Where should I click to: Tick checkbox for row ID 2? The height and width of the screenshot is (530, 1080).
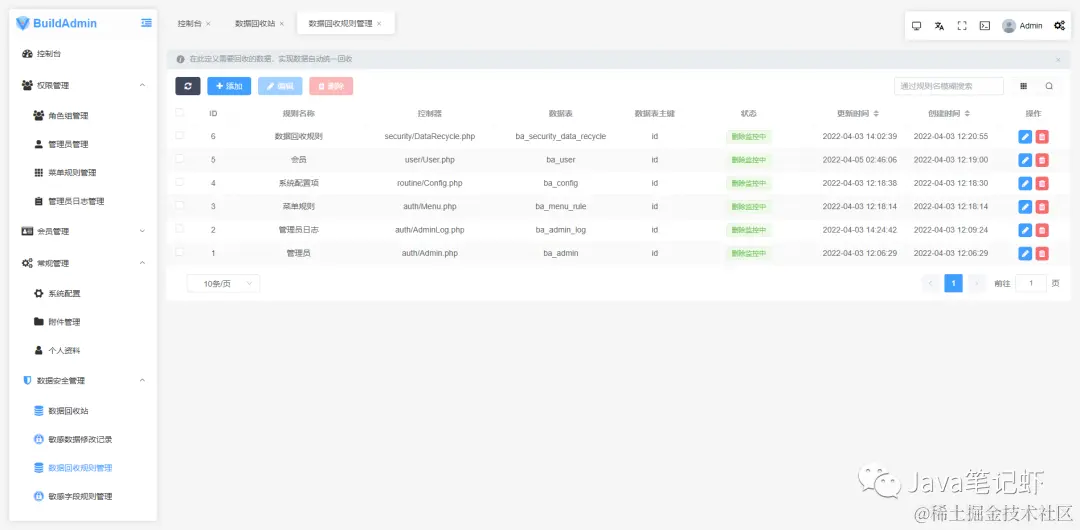point(180,229)
